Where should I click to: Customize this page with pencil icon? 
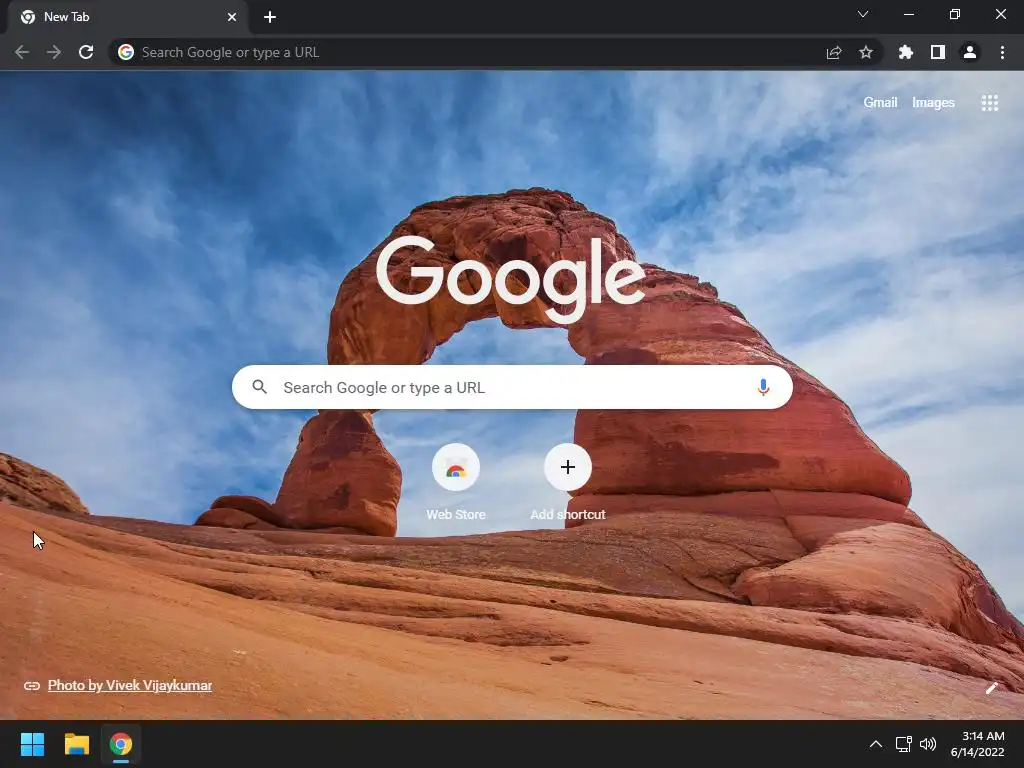992,688
